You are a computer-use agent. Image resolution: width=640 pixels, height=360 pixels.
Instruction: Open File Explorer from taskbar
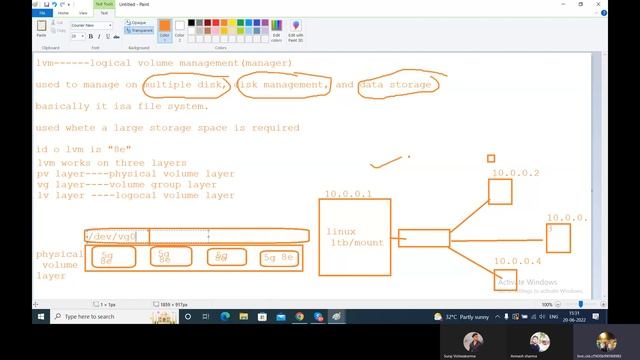pyautogui.click(x=244, y=316)
